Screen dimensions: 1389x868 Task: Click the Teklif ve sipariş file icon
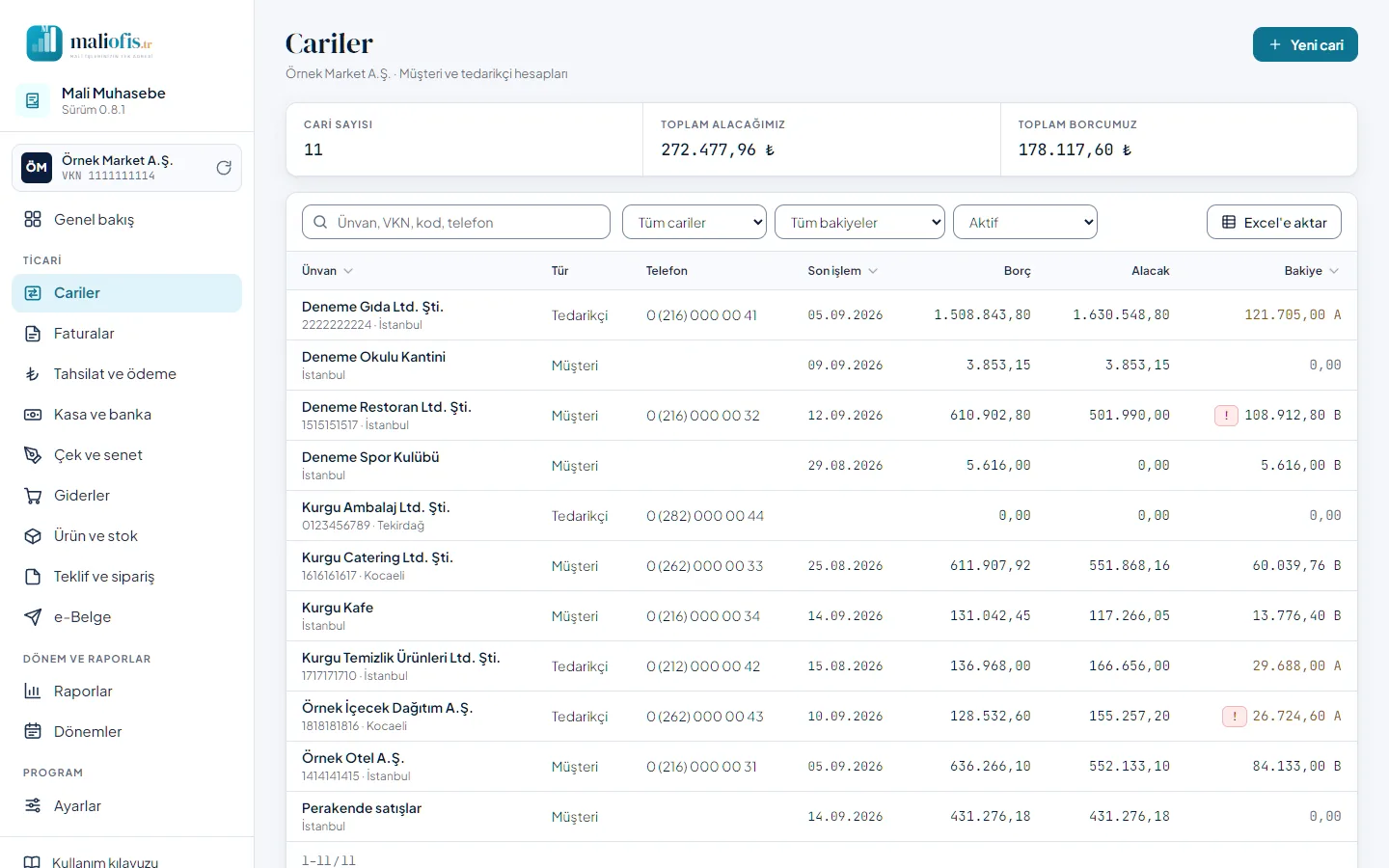pyautogui.click(x=33, y=577)
